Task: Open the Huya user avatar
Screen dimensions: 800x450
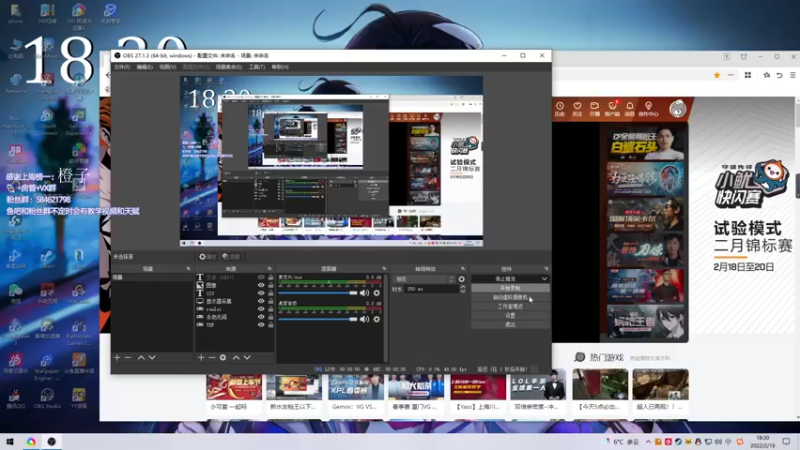Action: coord(678,109)
